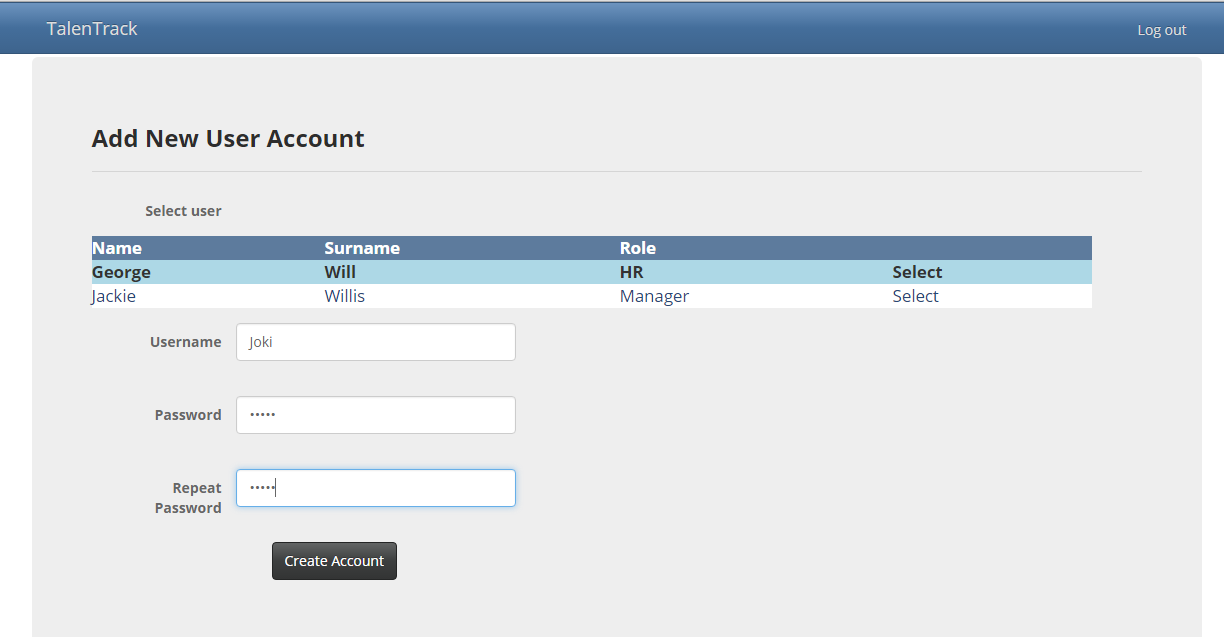Click the HR role cell

pos(631,272)
